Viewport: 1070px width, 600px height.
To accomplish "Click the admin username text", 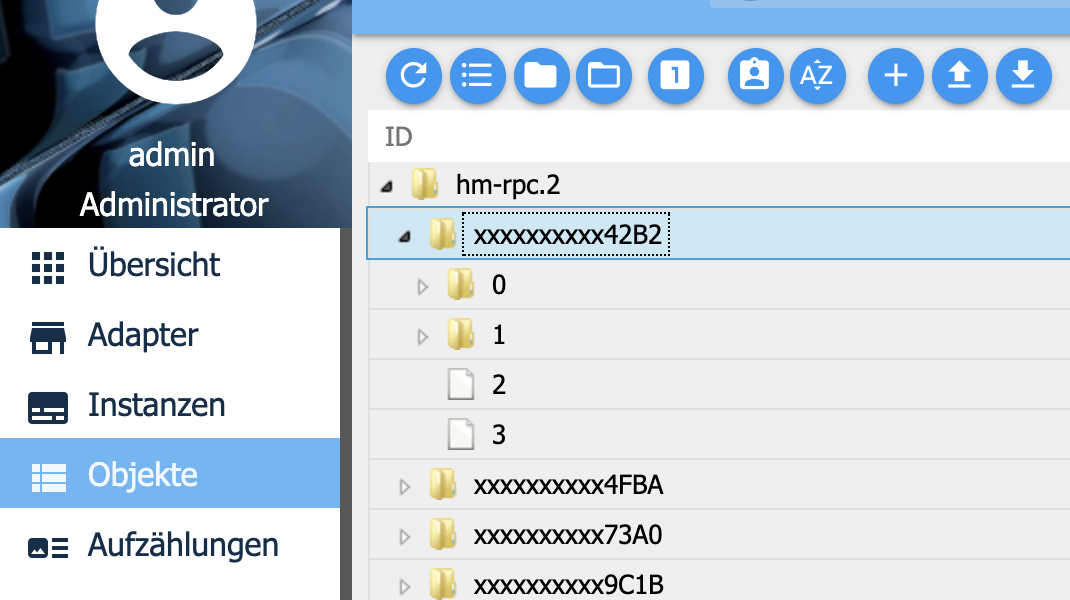I will (x=171, y=155).
